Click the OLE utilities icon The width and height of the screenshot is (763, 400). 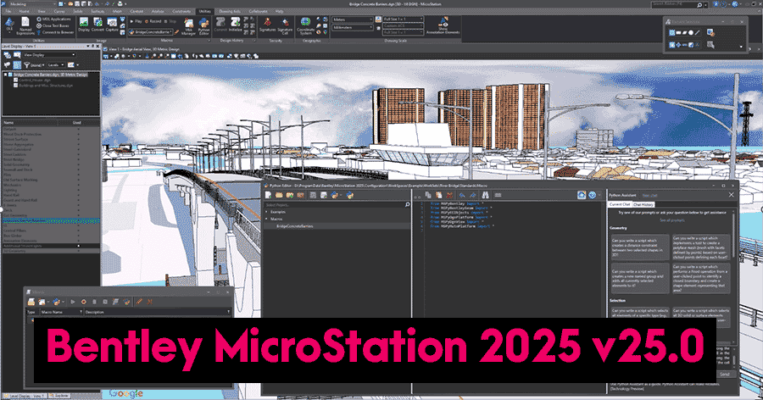pyautogui.click(x=9, y=25)
